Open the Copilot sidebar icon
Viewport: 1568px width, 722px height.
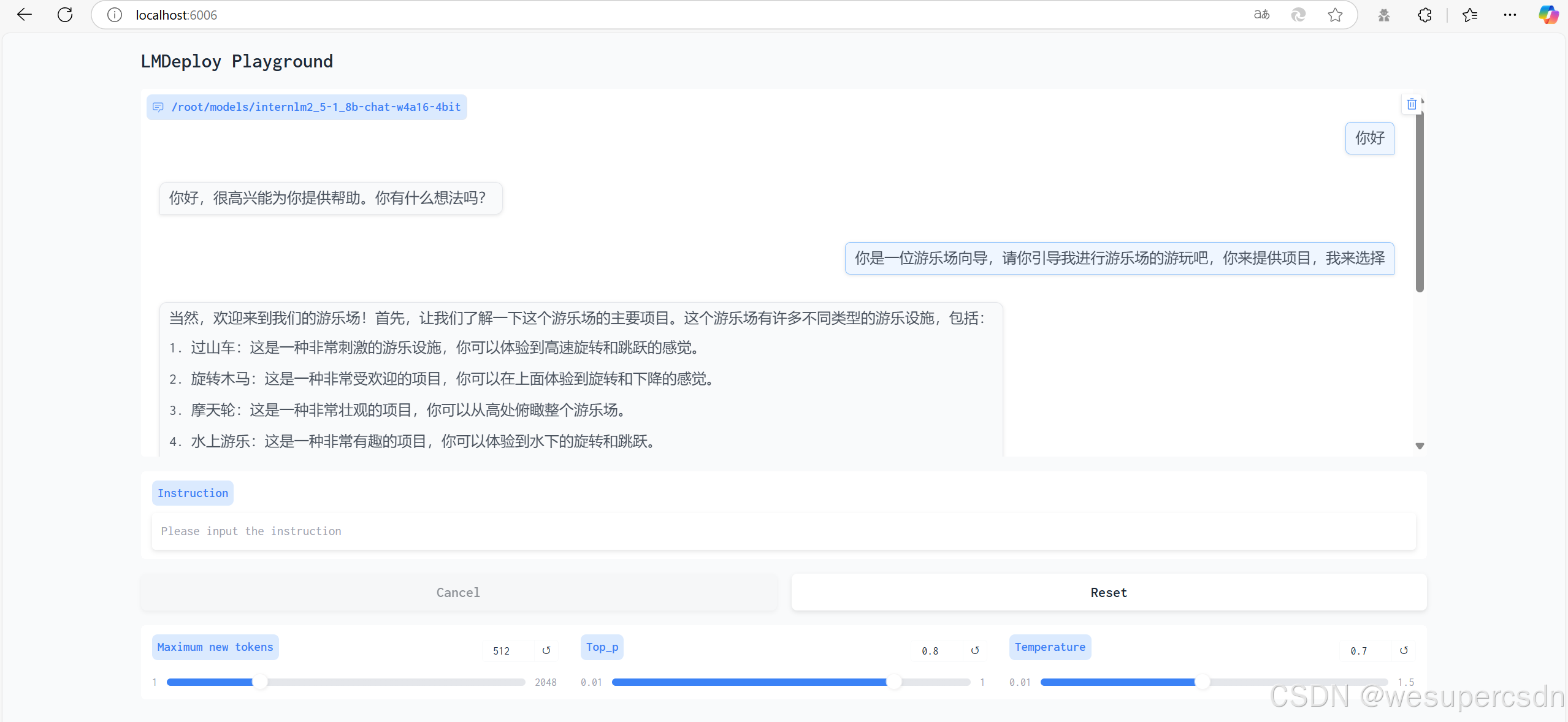click(x=1548, y=15)
